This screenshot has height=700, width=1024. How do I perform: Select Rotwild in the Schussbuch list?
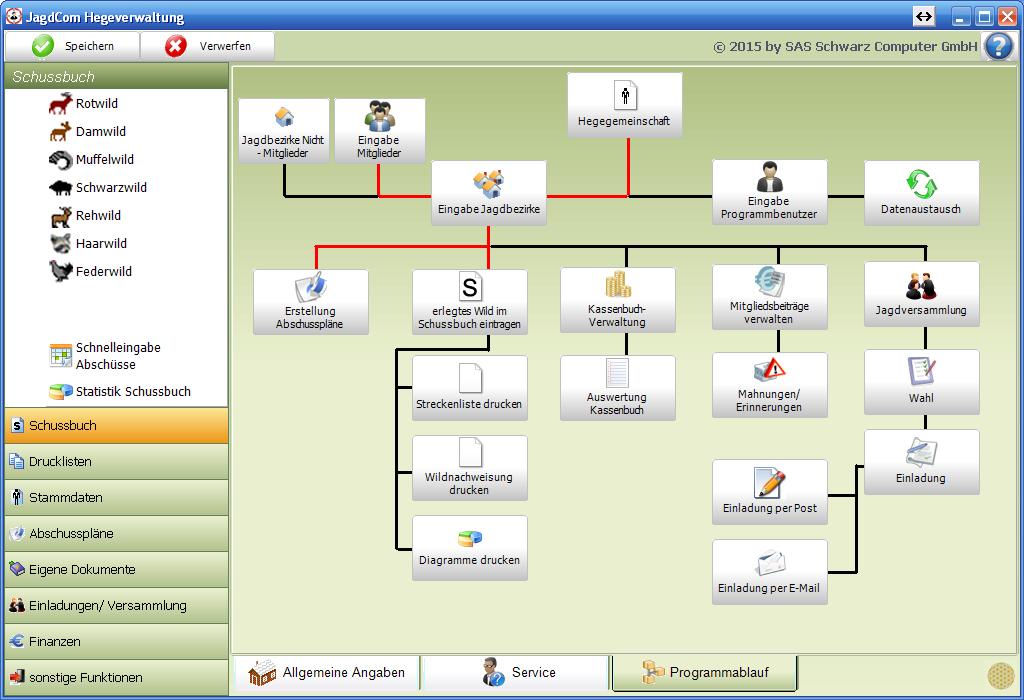click(x=96, y=104)
